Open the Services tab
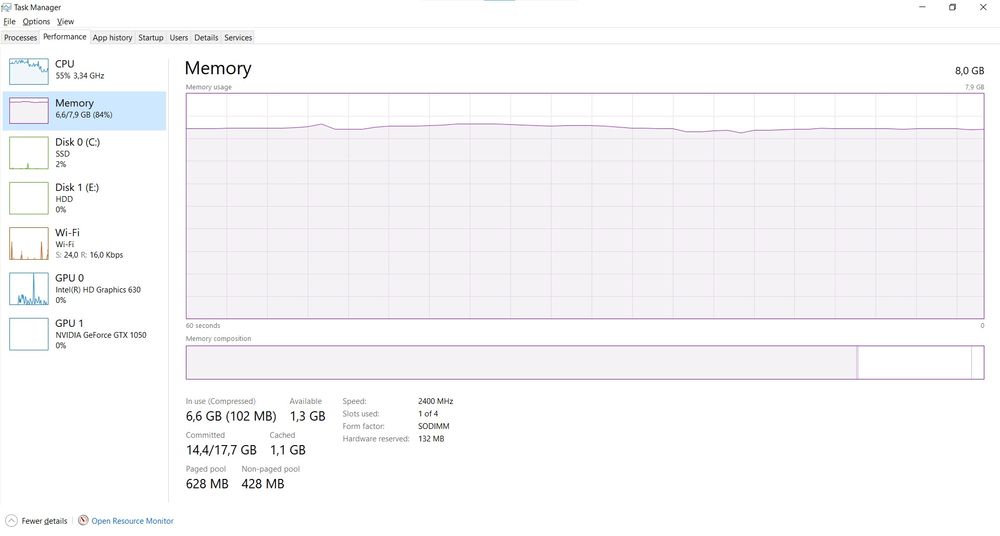 (x=238, y=38)
